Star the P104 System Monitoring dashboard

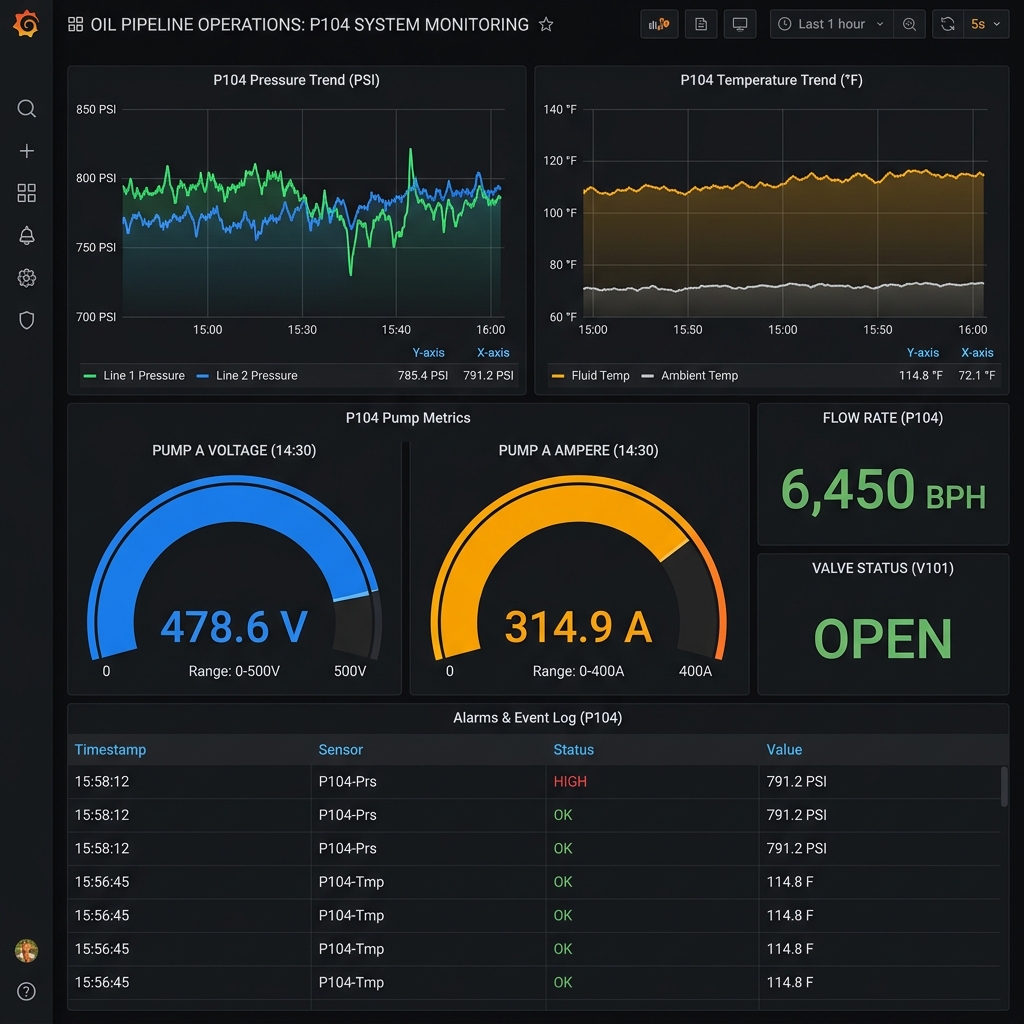(x=546, y=24)
